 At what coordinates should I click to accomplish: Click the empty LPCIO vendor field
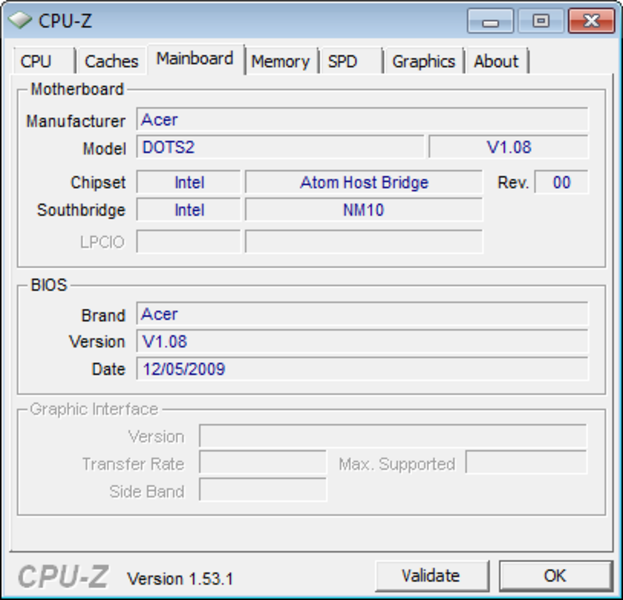point(189,242)
